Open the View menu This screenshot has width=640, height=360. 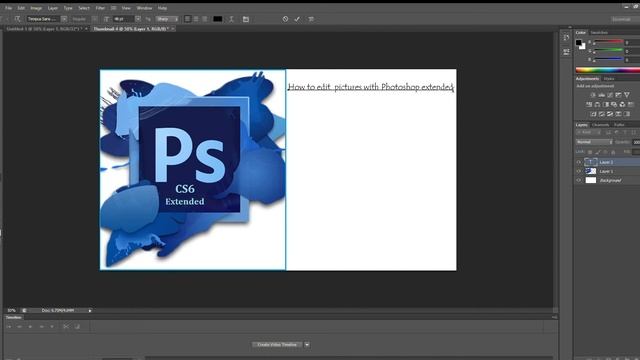126,8
